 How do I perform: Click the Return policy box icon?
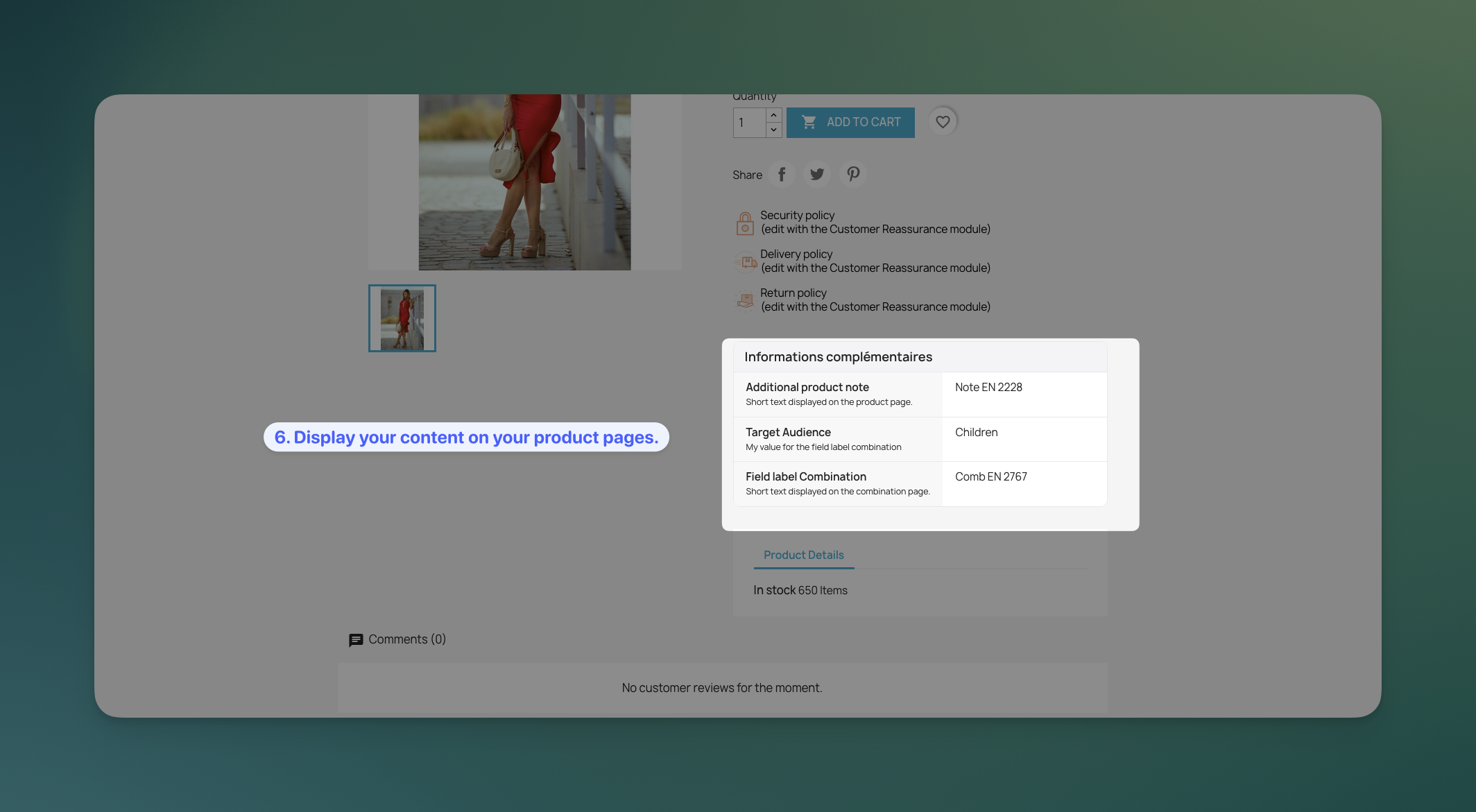tap(745, 300)
